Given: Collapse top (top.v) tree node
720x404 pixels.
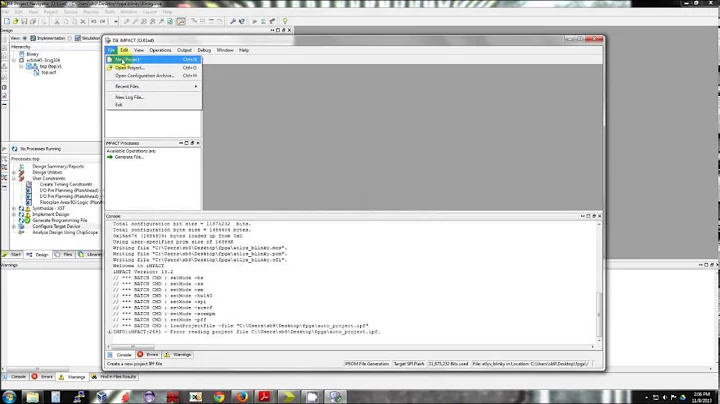Looking at the screenshot, I should (21, 66).
